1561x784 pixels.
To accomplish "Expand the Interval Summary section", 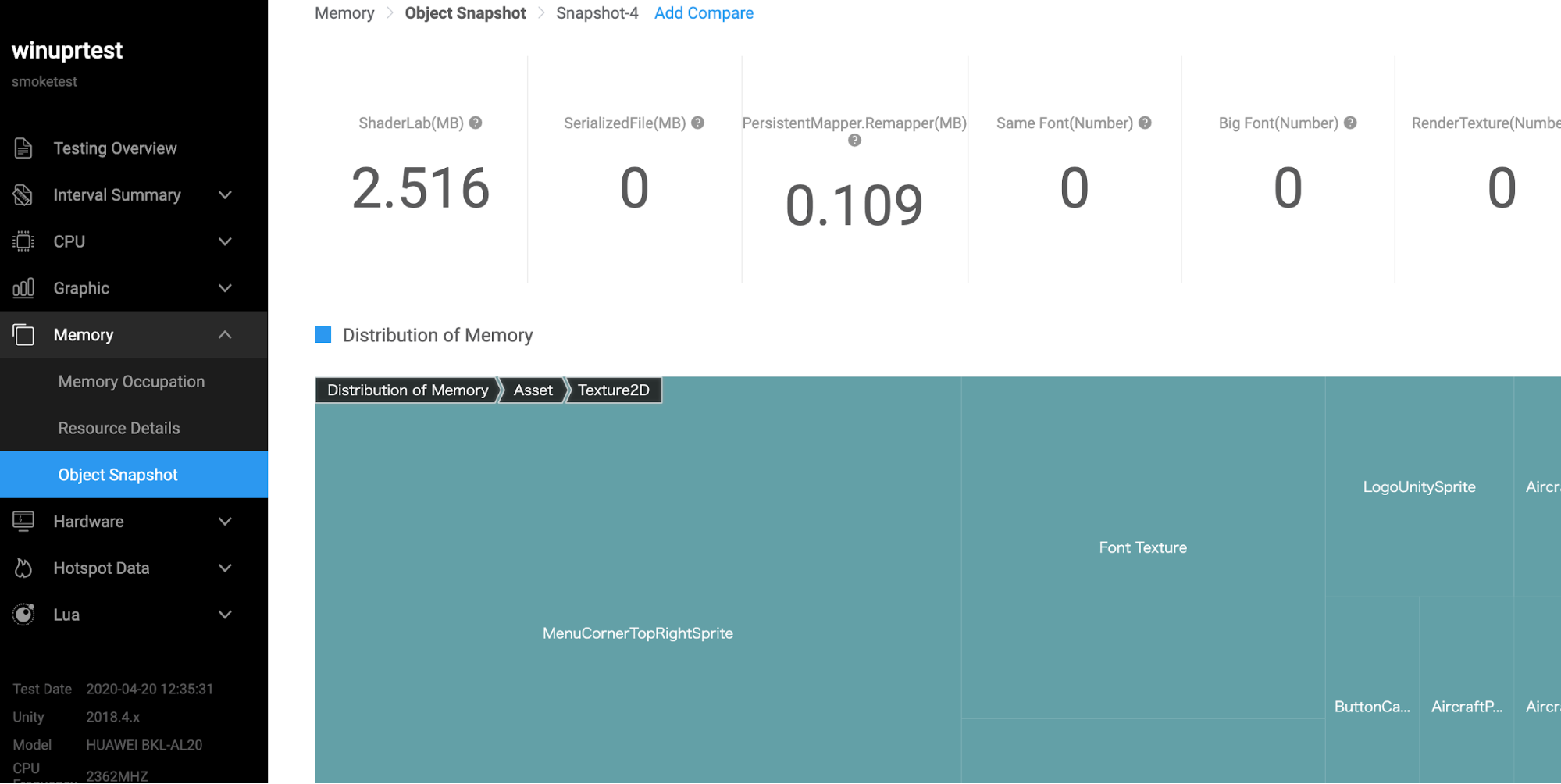I will coord(225,194).
